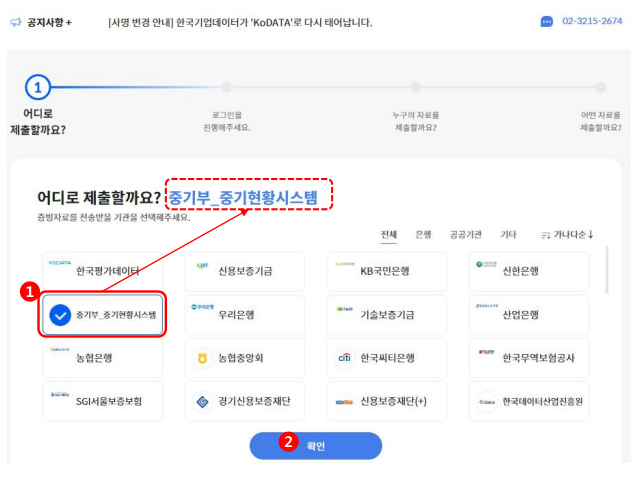Viewport: 638px width, 487px height.
Task: Click the 누구의 자료를 제출할까요 progress step dot
Action: [415, 87]
